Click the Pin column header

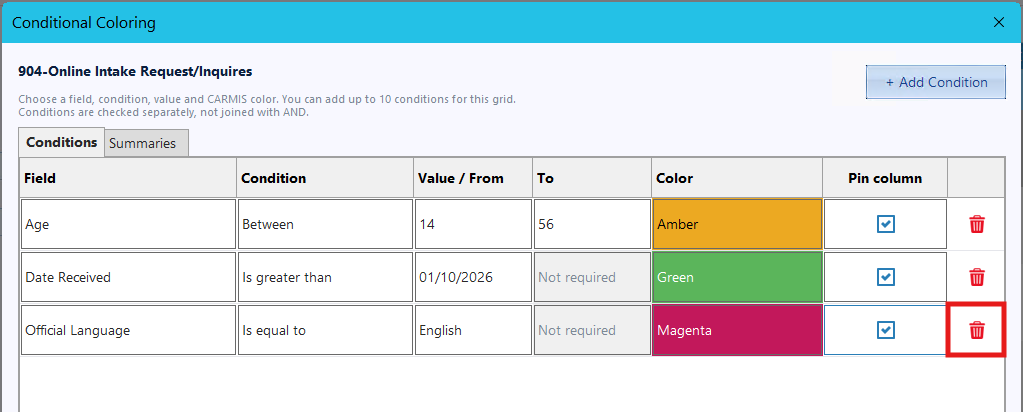click(885, 178)
